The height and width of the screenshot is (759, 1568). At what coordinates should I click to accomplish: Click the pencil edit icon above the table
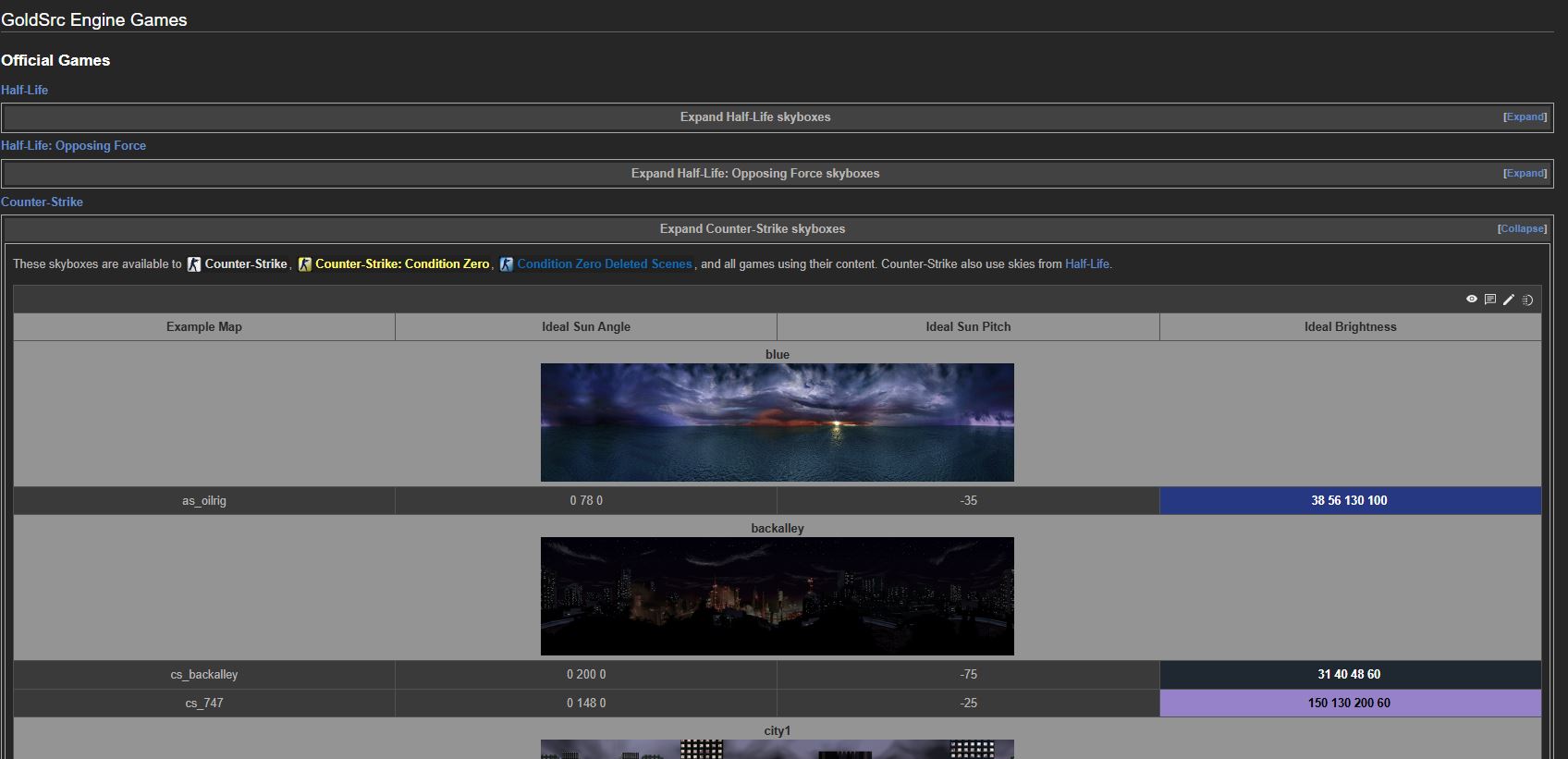click(1508, 299)
